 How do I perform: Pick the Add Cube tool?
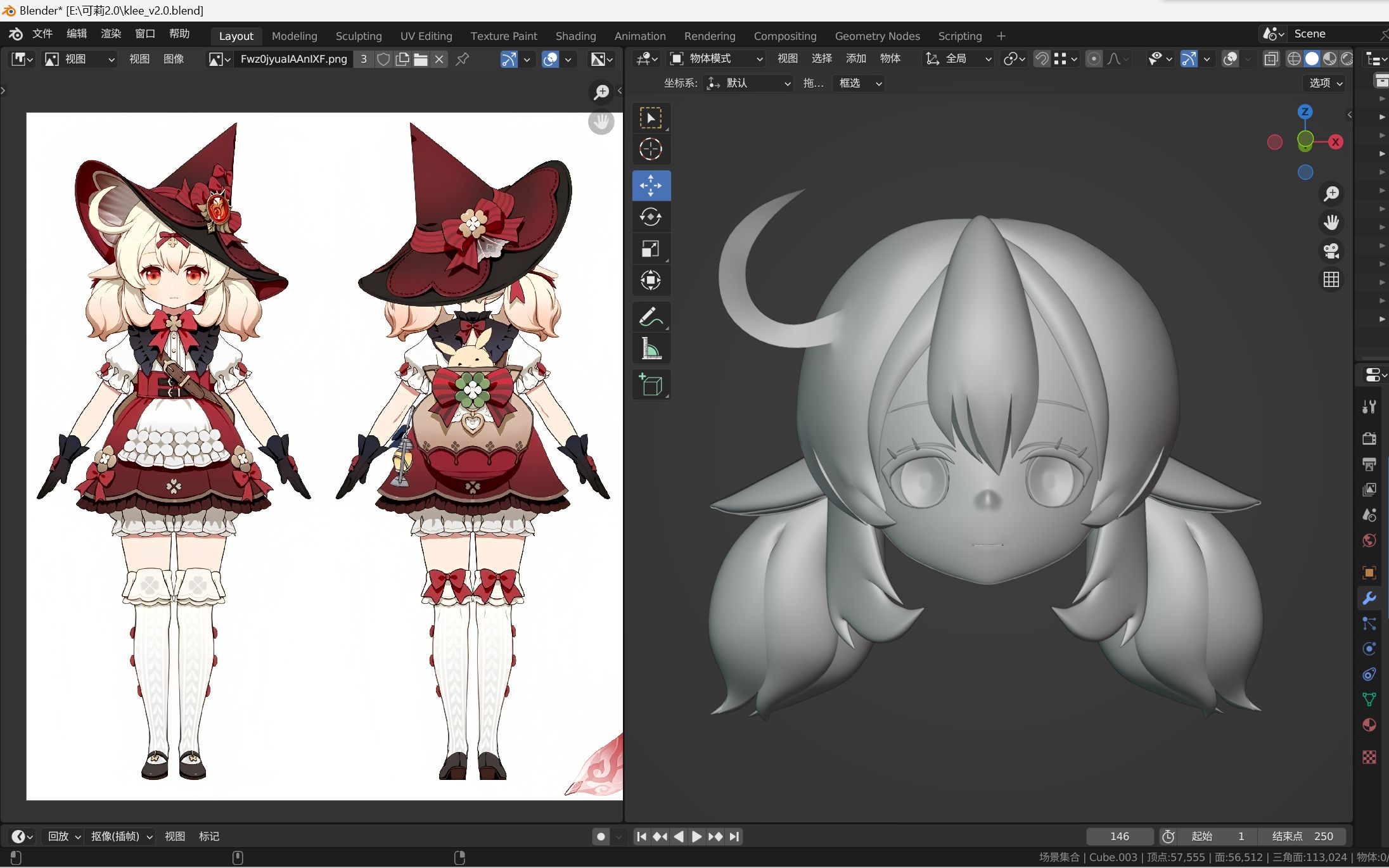click(x=651, y=385)
